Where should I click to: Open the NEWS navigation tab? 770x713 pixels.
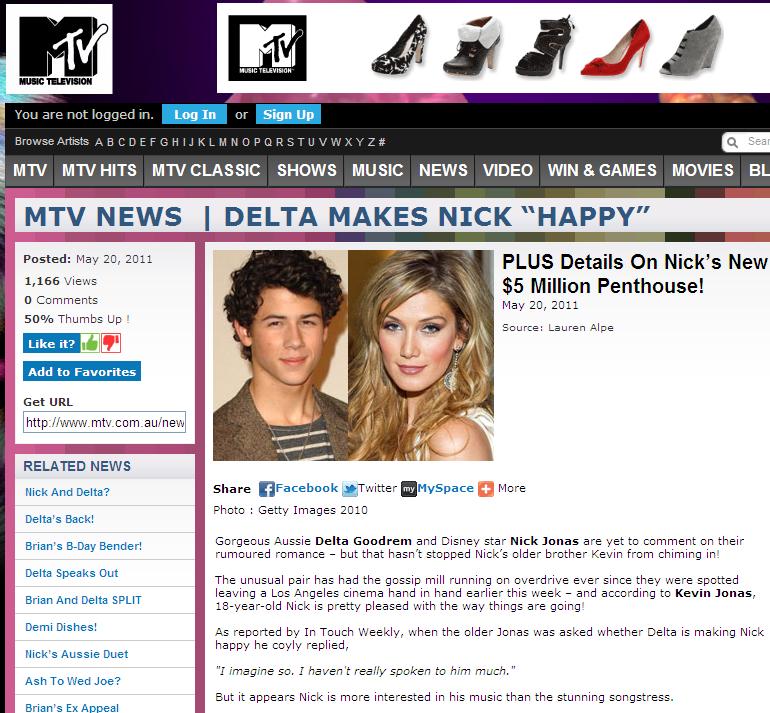pos(443,170)
